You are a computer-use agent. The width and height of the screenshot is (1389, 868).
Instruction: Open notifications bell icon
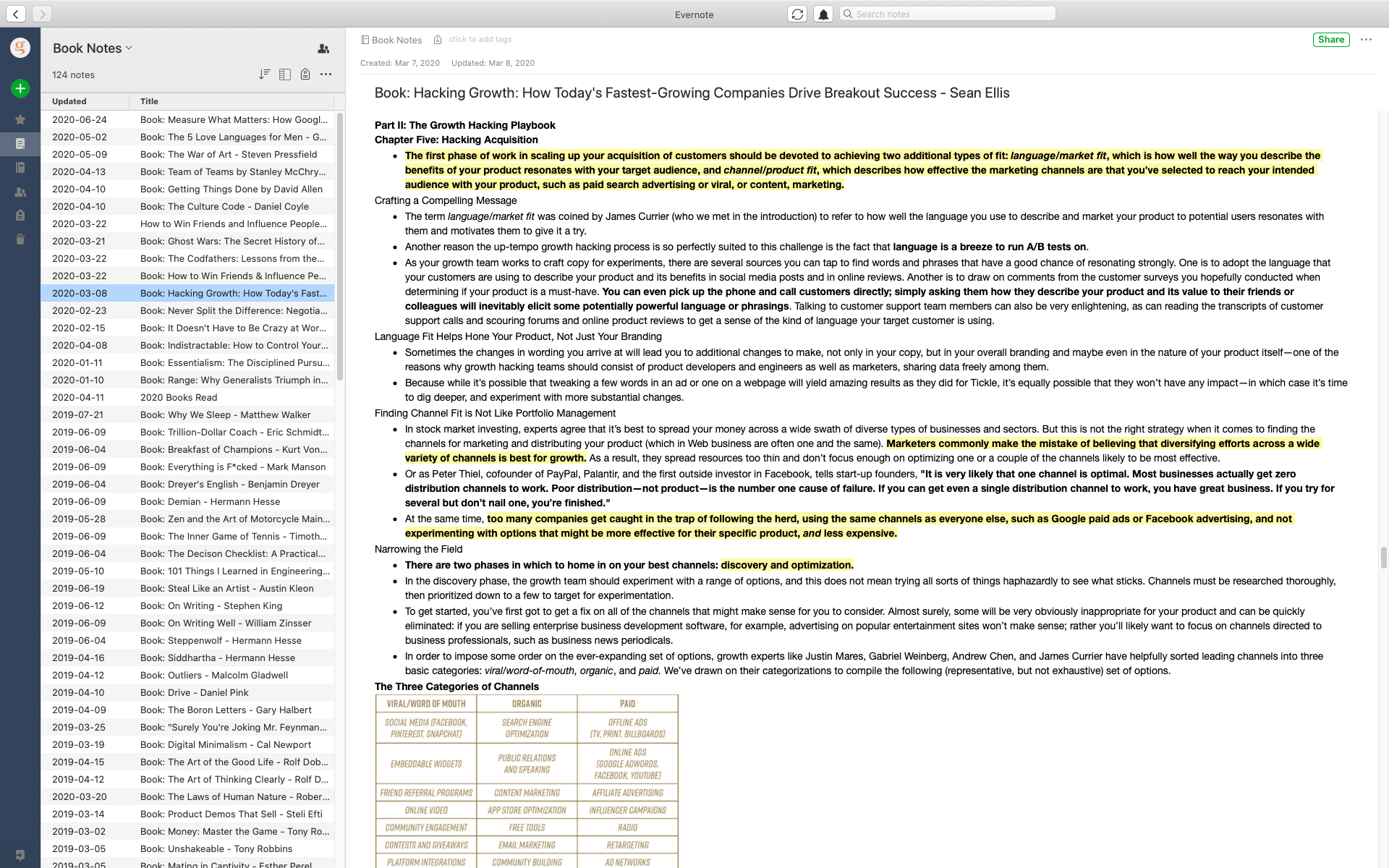(x=823, y=14)
